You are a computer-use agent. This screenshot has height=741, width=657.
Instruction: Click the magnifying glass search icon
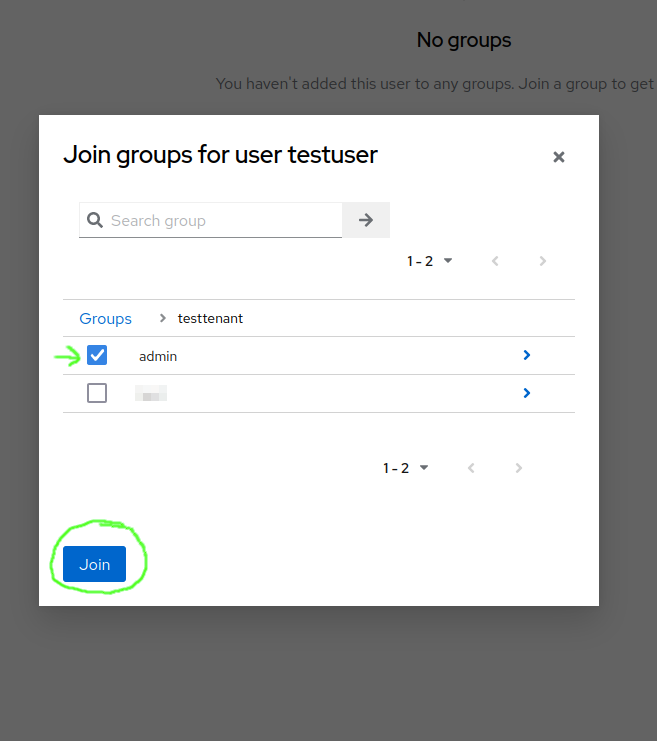(x=95, y=220)
